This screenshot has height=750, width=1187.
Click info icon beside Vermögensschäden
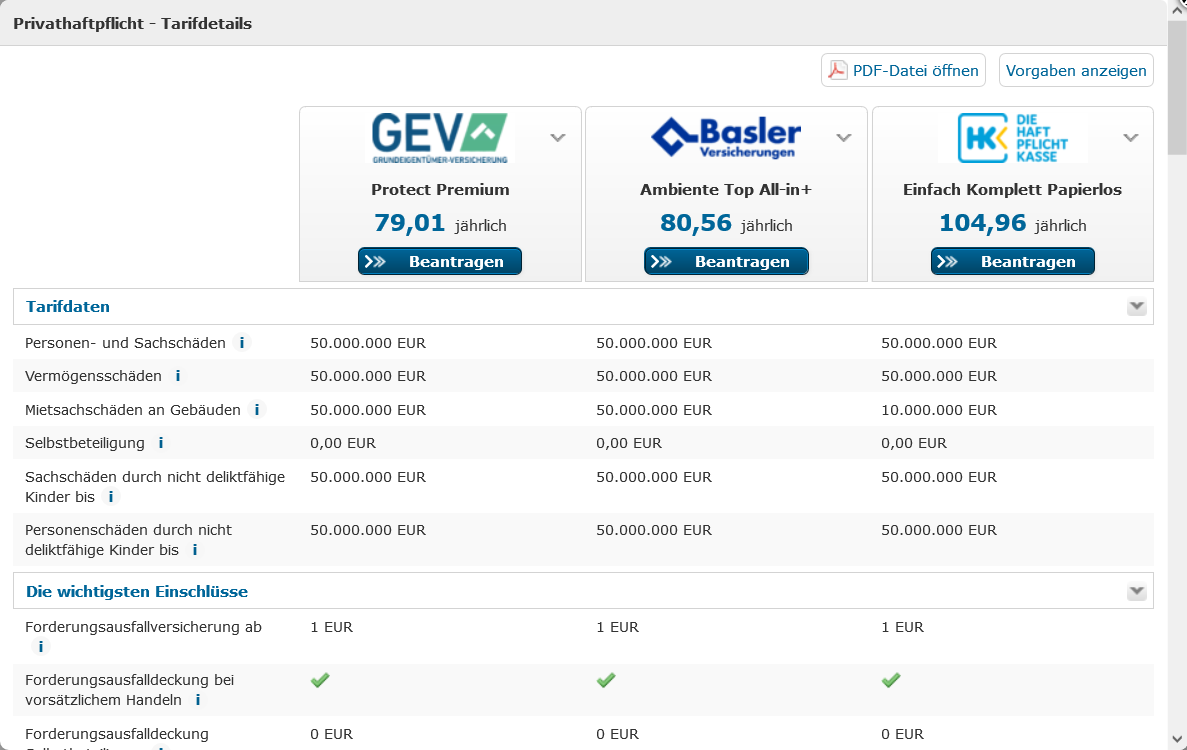coord(178,376)
